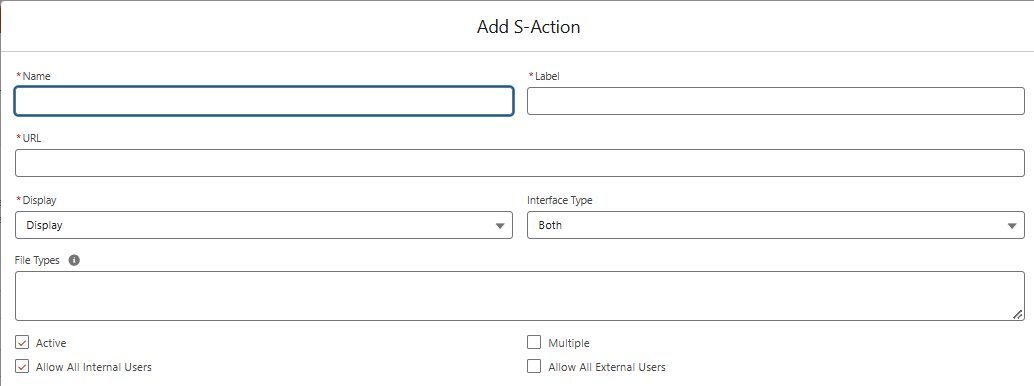Click the Interface Type field label

(560, 200)
